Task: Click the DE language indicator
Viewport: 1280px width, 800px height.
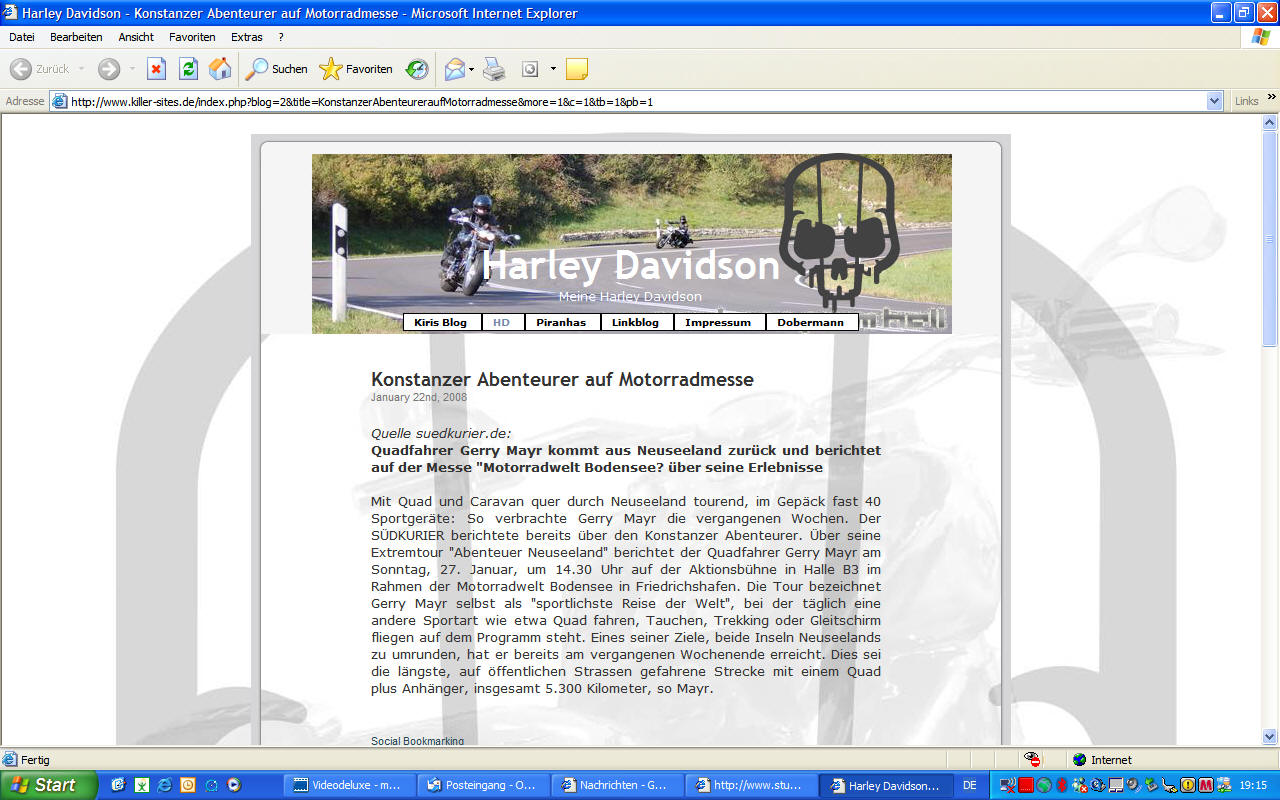Action: click(970, 785)
